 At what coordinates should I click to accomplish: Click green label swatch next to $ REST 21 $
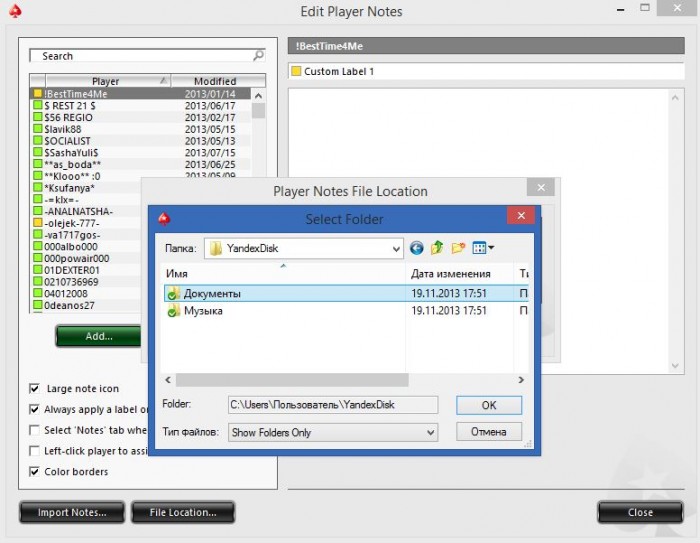[38, 105]
